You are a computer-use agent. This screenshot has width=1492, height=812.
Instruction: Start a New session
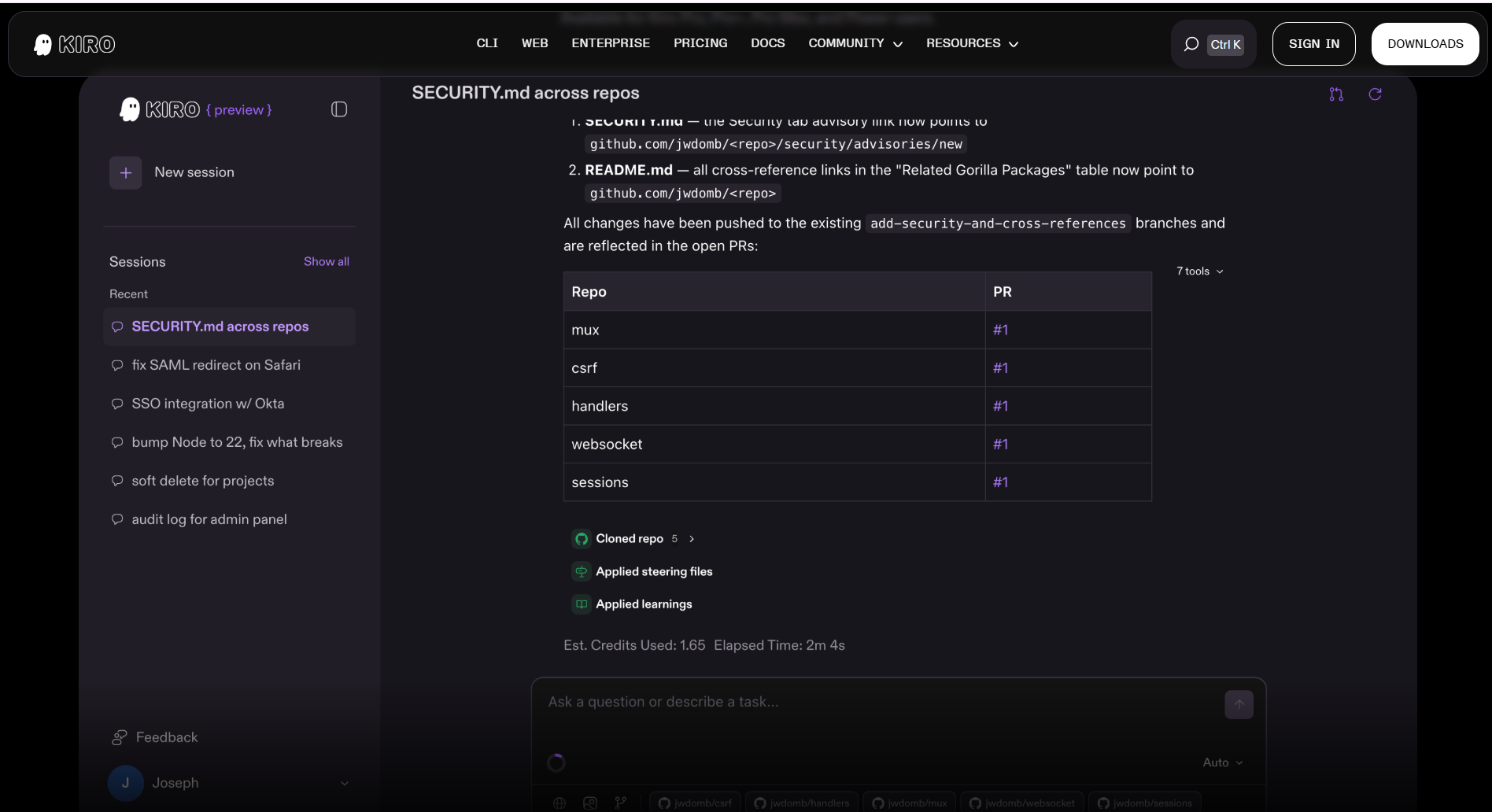click(194, 172)
